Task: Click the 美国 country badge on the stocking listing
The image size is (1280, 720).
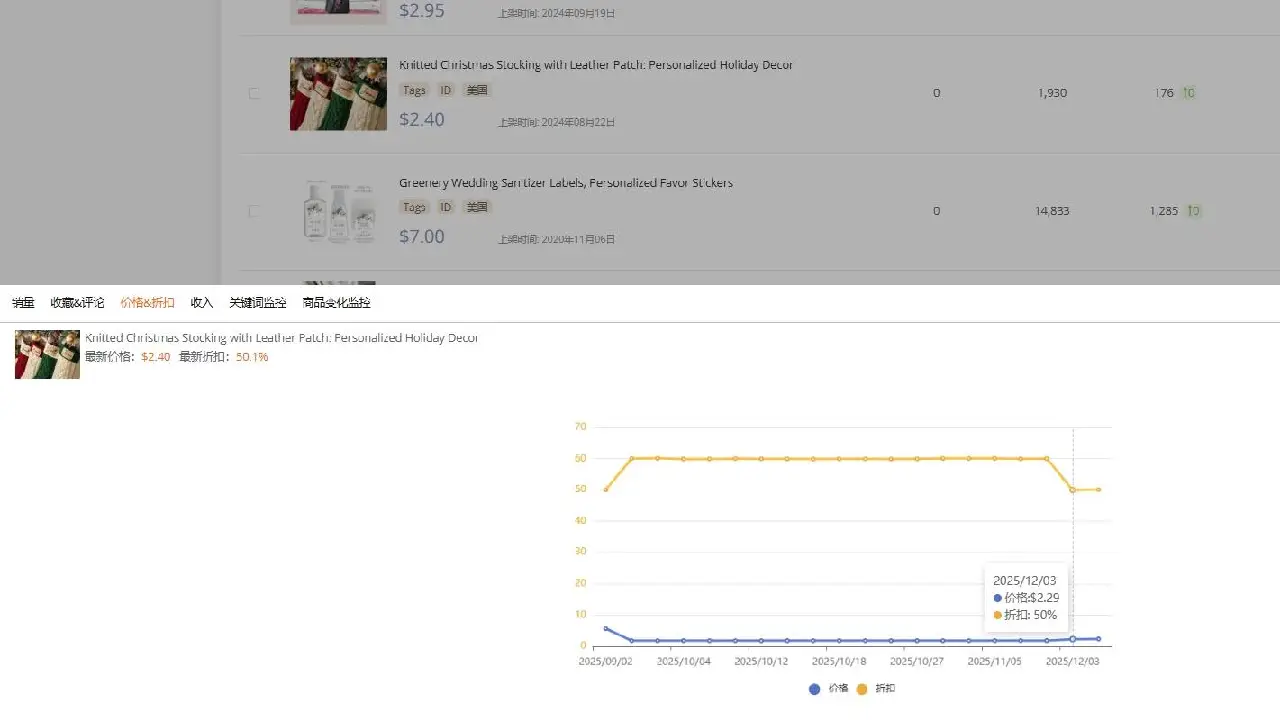Action: point(477,89)
